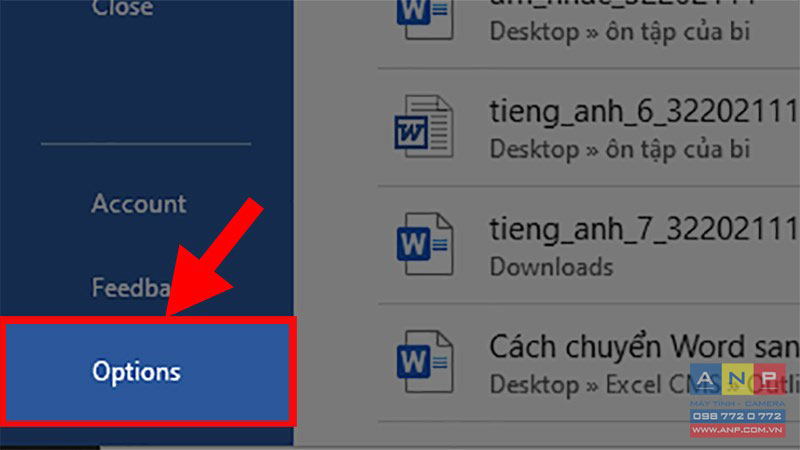Image resolution: width=800 pixels, height=450 pixels.
Task: Choose Close in the backstage sidebar
Action: coord(122,8)
